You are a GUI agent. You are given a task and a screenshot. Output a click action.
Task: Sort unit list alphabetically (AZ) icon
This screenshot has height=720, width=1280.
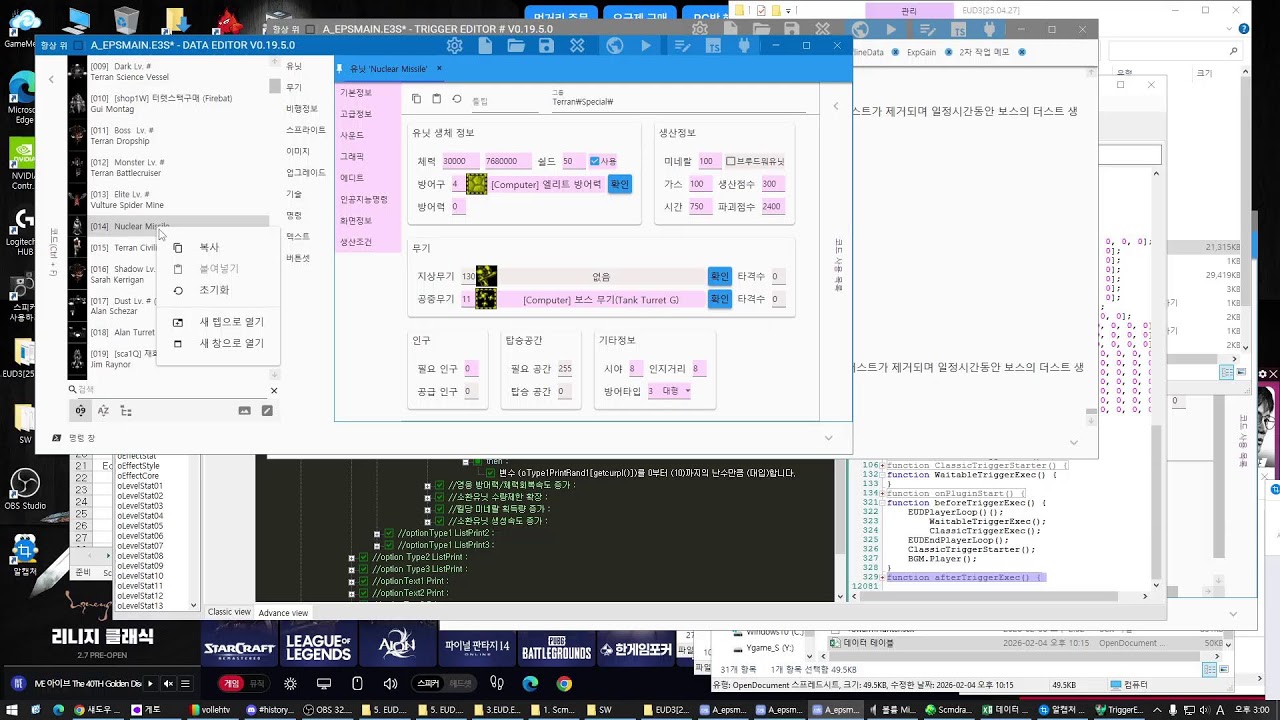pyautogui.click(x=103, y=411)
